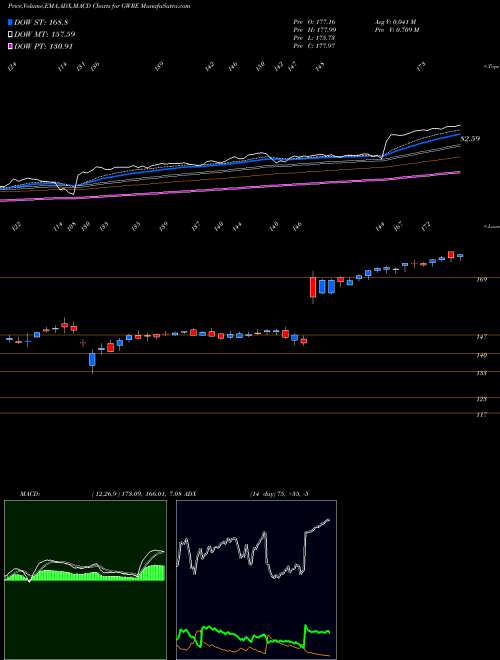The height and width of the screenshot is (660, 500).
Task: Click the Pre V: 0.709 M value
Action: [396, 30]
